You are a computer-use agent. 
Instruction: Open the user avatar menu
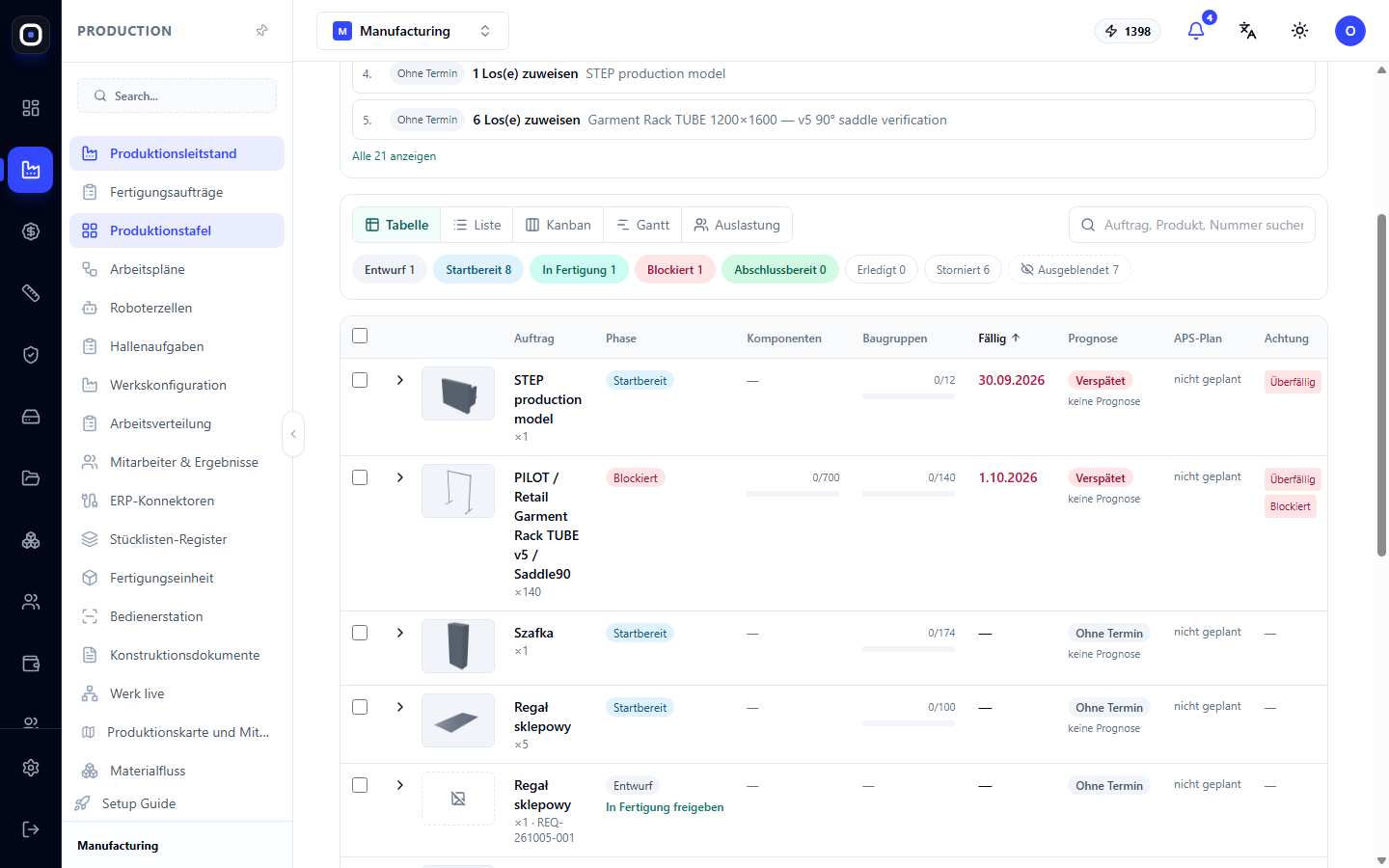[x=1350, y=31]
